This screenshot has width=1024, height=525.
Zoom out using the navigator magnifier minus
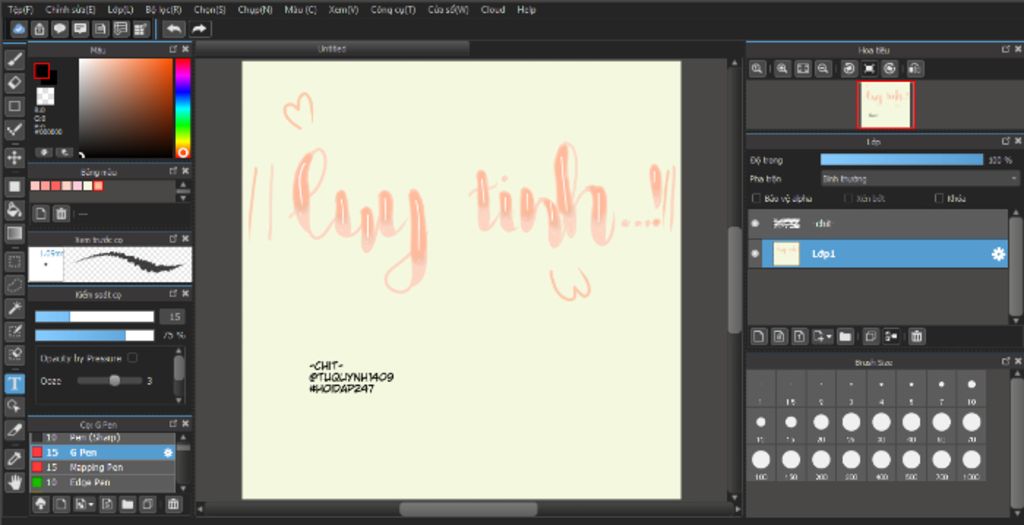824,69
